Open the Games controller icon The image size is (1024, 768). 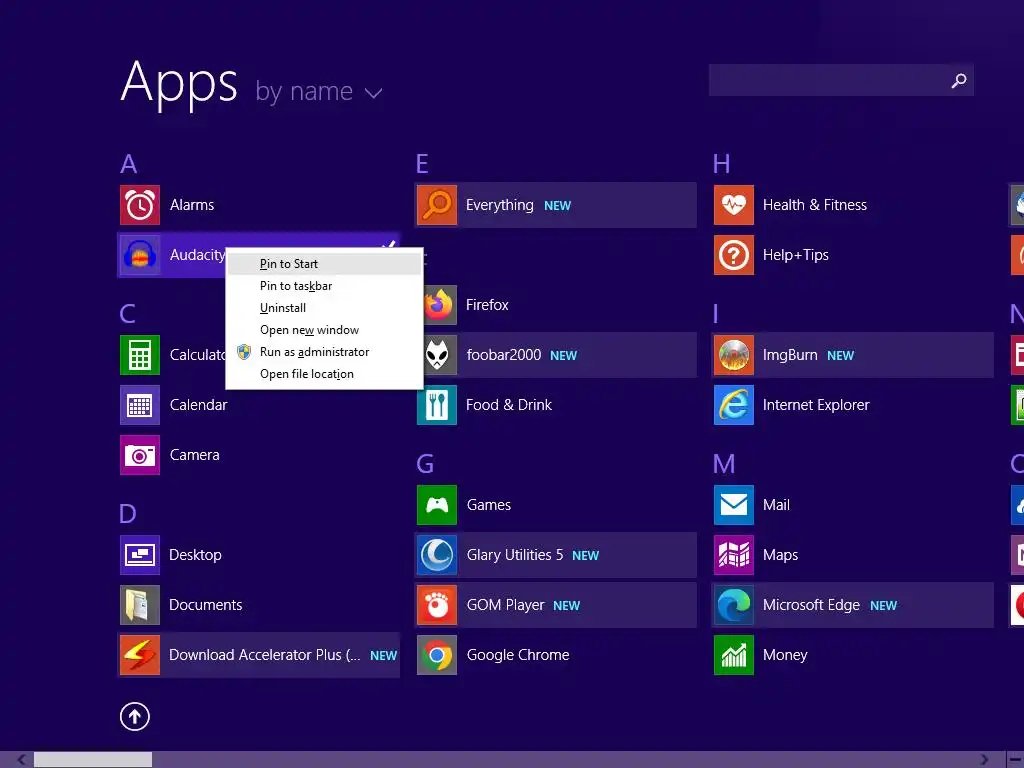437,505
